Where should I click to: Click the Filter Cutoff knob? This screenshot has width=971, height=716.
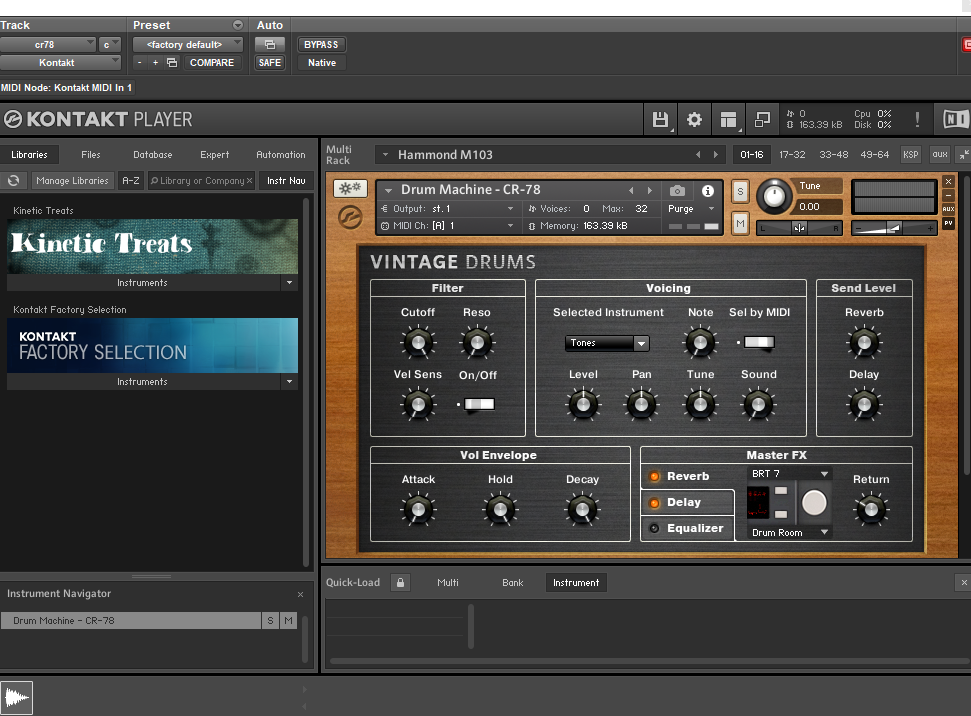tap(418, 343)
